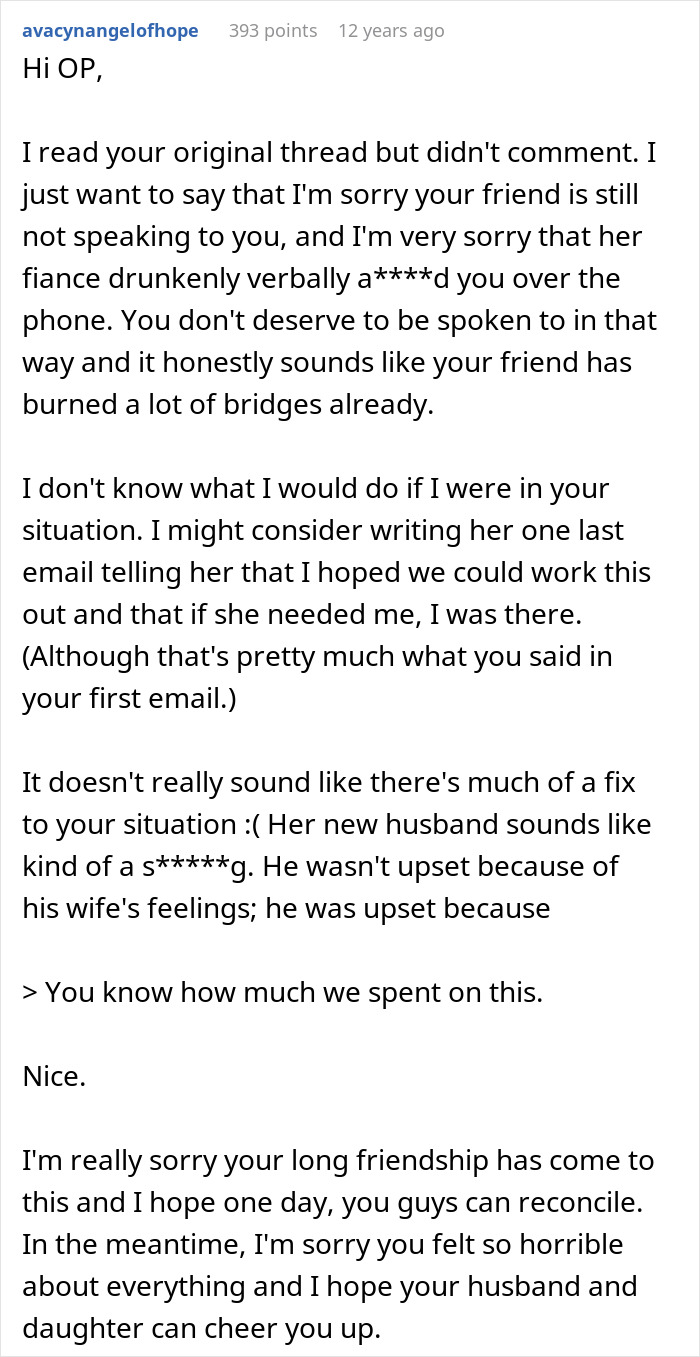Click the line "this and I hope one day"

coord(335,1203)
